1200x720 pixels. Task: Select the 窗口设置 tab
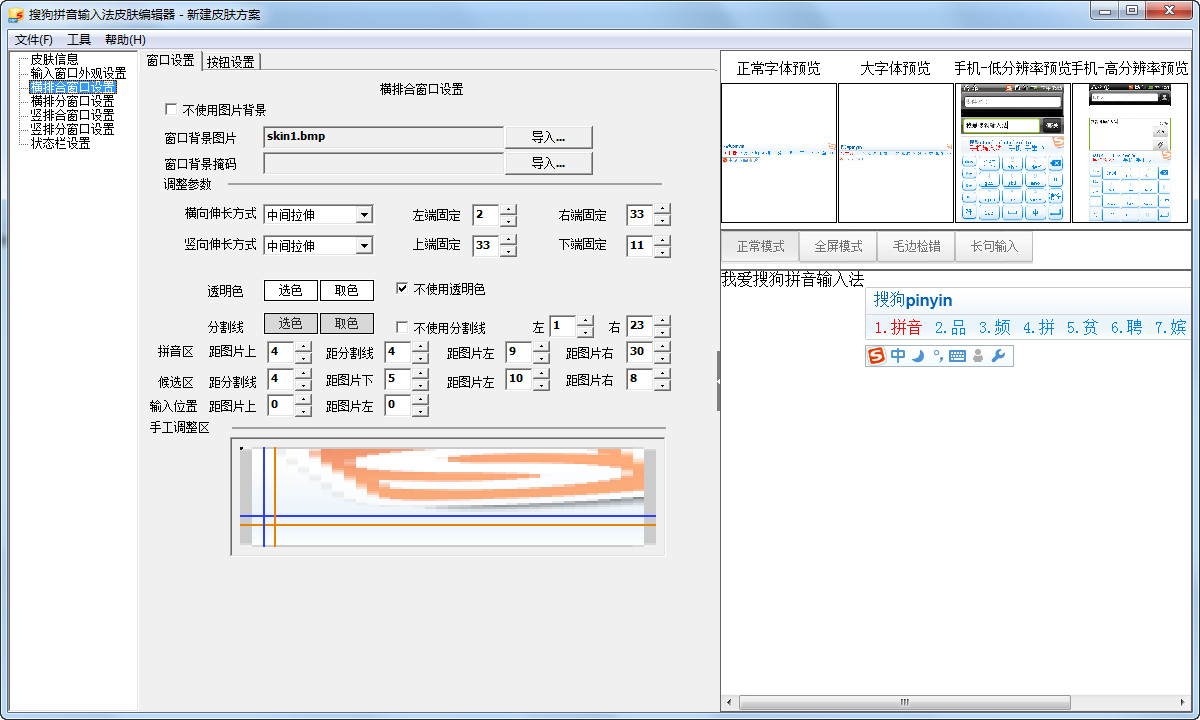point(171,60)
